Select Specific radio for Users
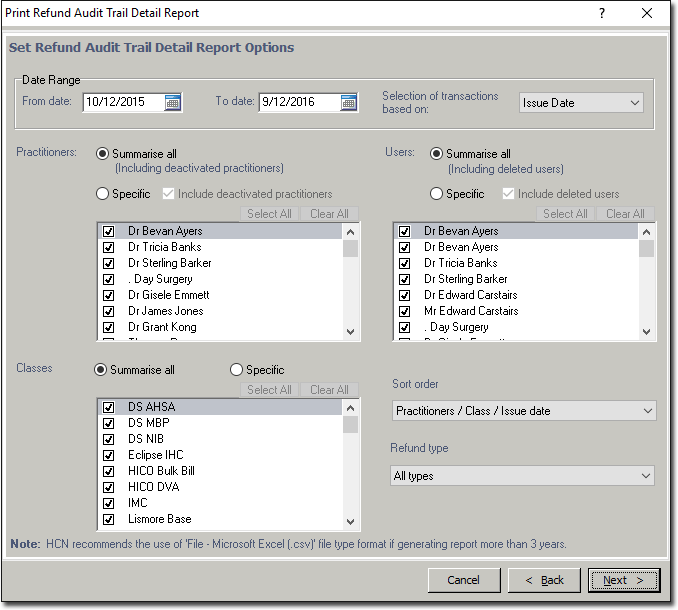 tap(436, 194)
